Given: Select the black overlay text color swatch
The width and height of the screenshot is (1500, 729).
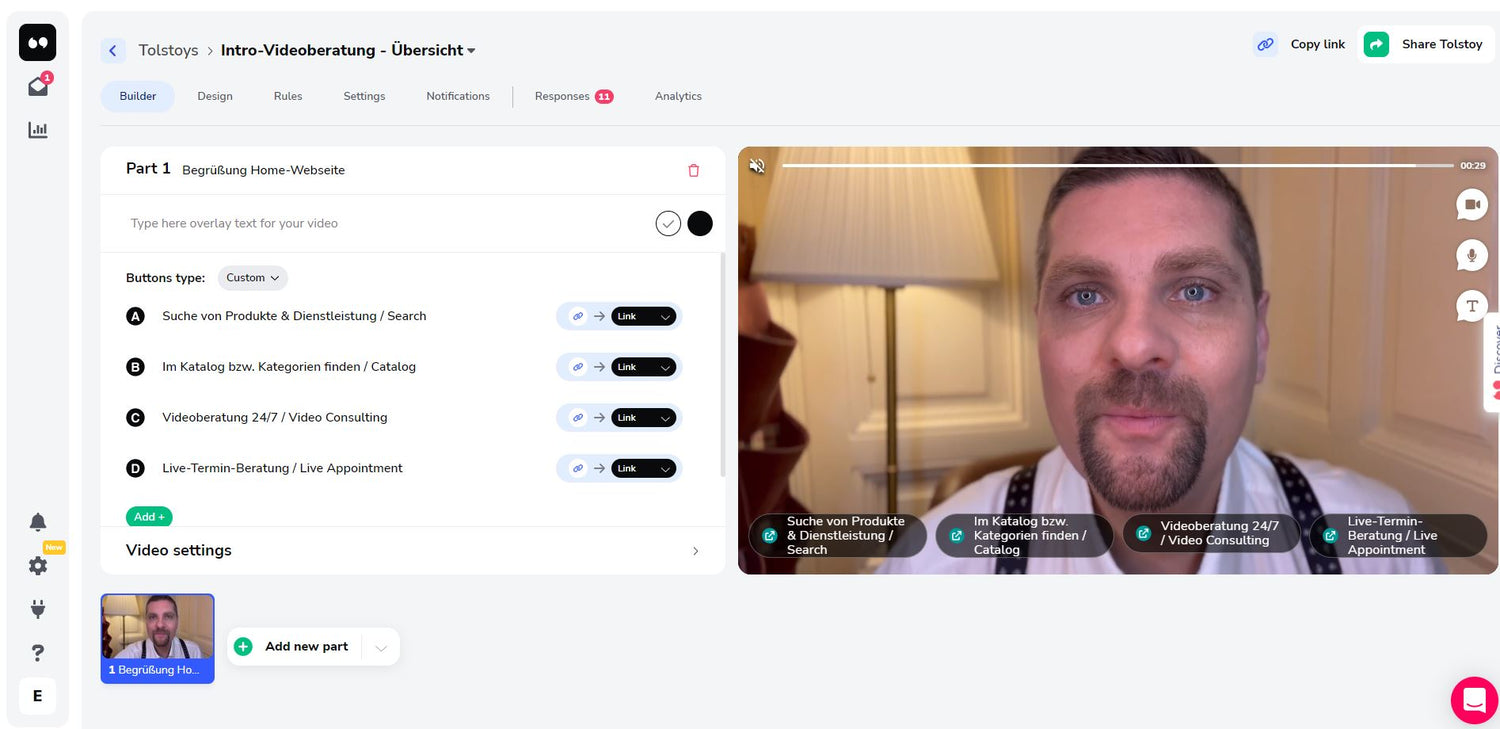Looking at the screenshot, I should [700, 224].
